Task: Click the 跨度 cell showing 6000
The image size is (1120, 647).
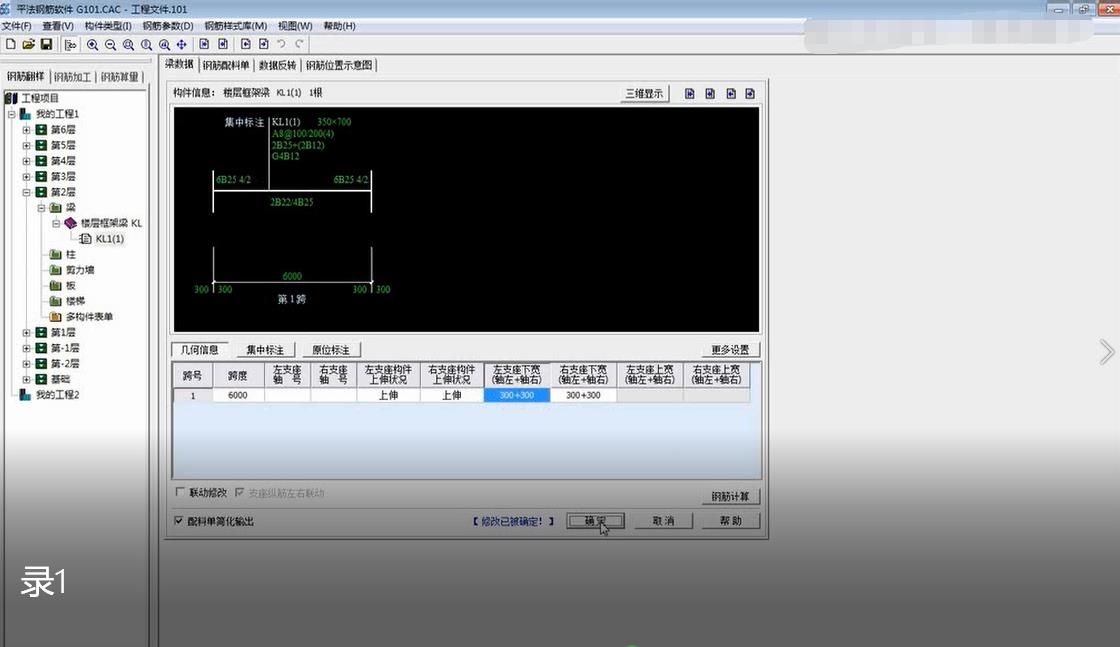Action: click(238, 396)
